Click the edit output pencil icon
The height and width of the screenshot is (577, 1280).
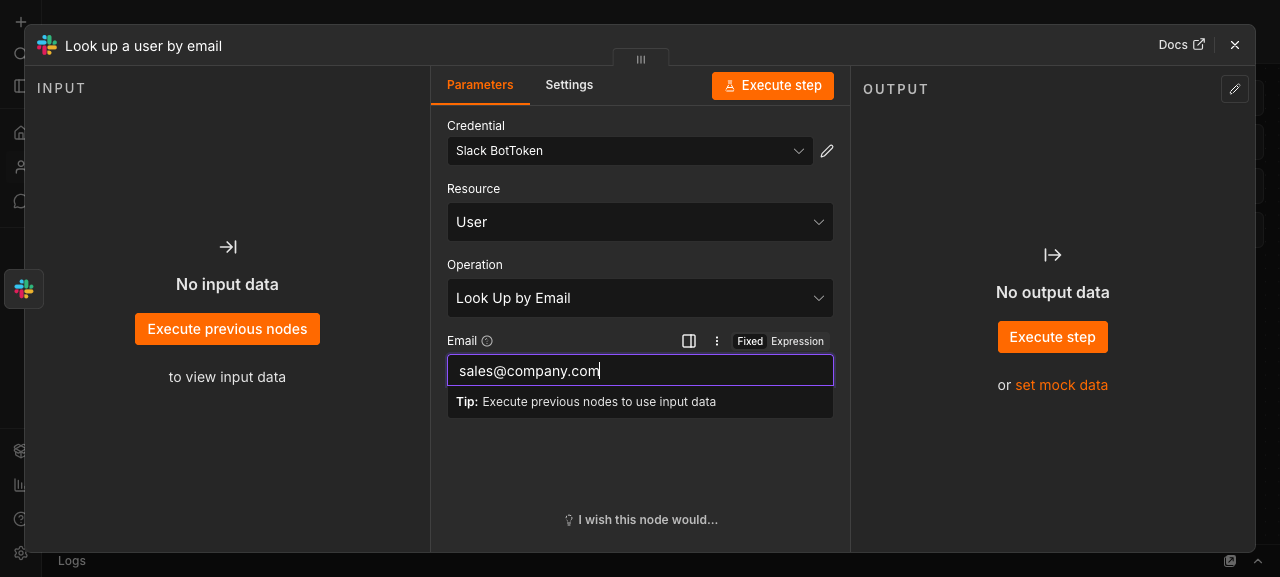tap(1235, 89)
